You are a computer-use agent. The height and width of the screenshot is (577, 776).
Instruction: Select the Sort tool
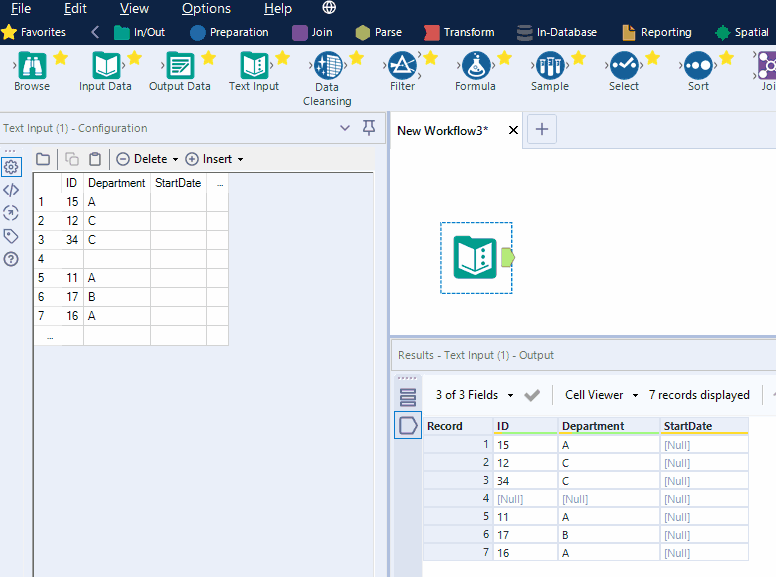click(x=698, y=65)
